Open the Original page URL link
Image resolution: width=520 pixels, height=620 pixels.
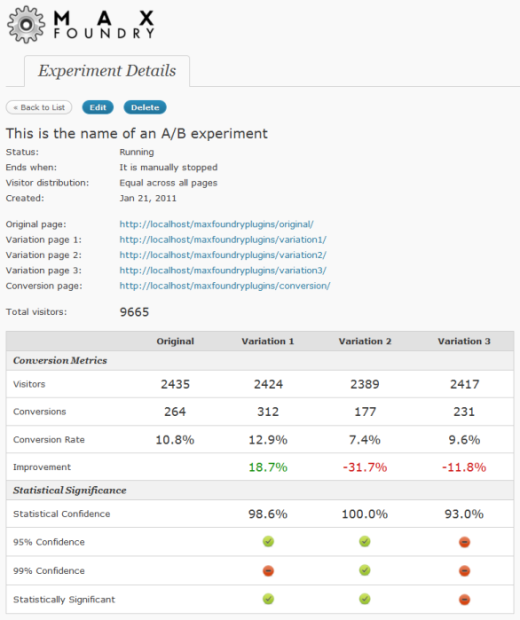coord(216,224)
